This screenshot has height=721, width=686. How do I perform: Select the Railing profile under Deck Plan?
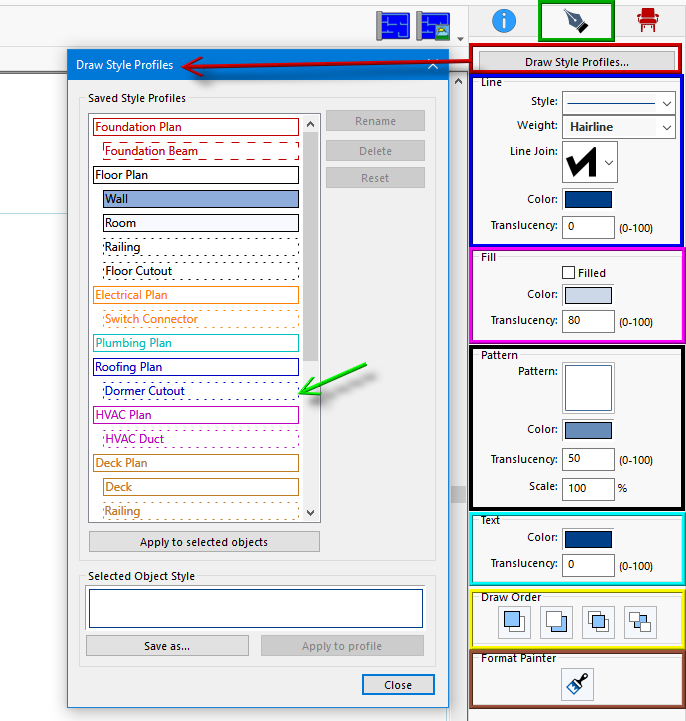click(201, 511)
